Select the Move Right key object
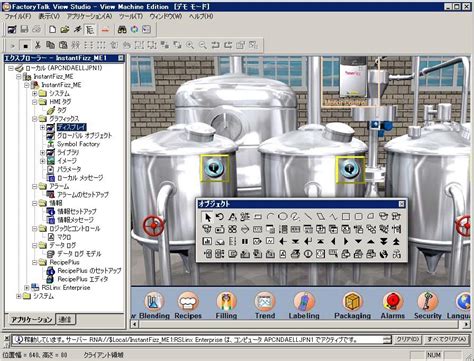This screenshot has width=474, height=361. (x=346, y=241)
